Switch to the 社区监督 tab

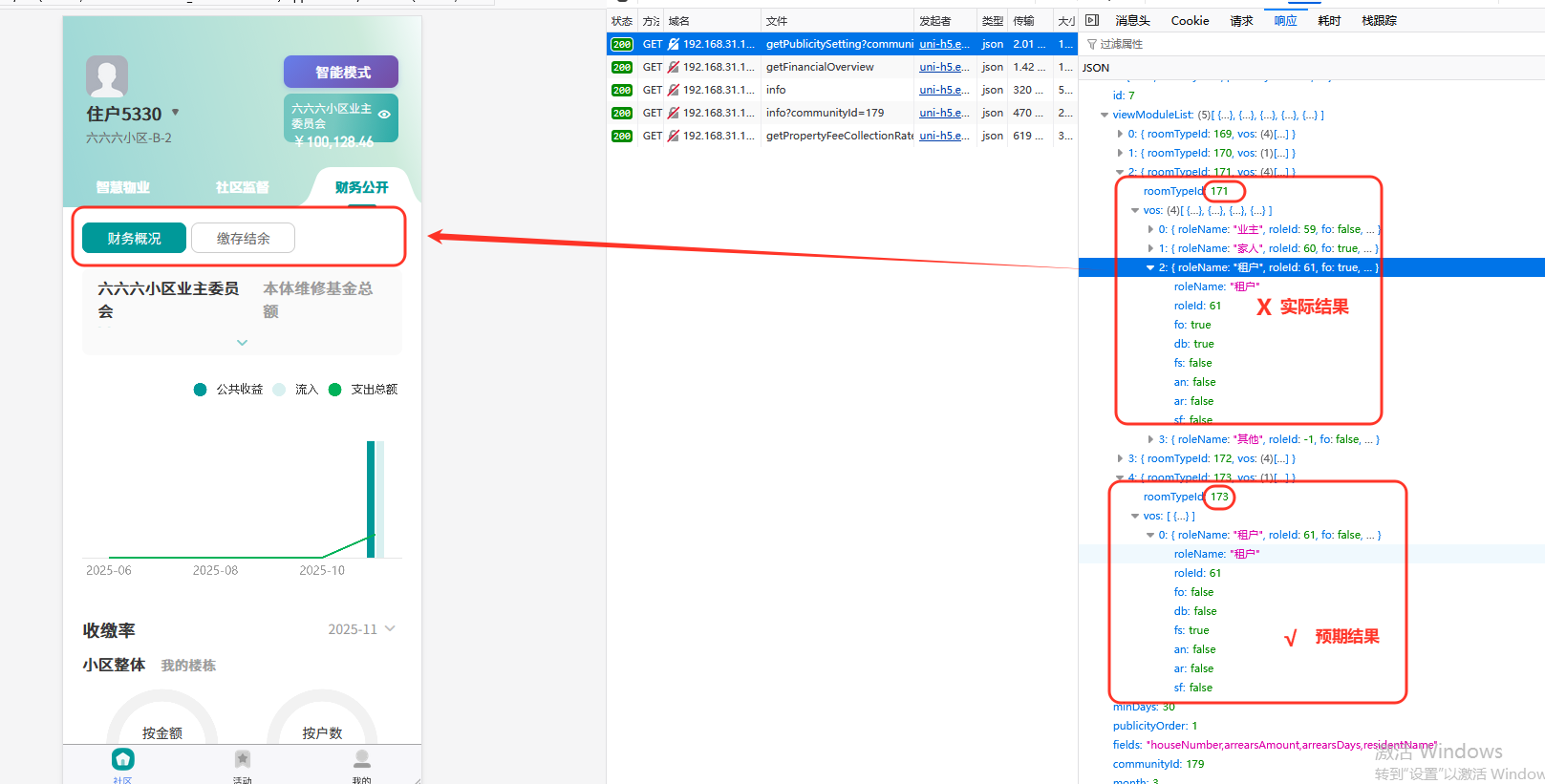tap(242, 187)
